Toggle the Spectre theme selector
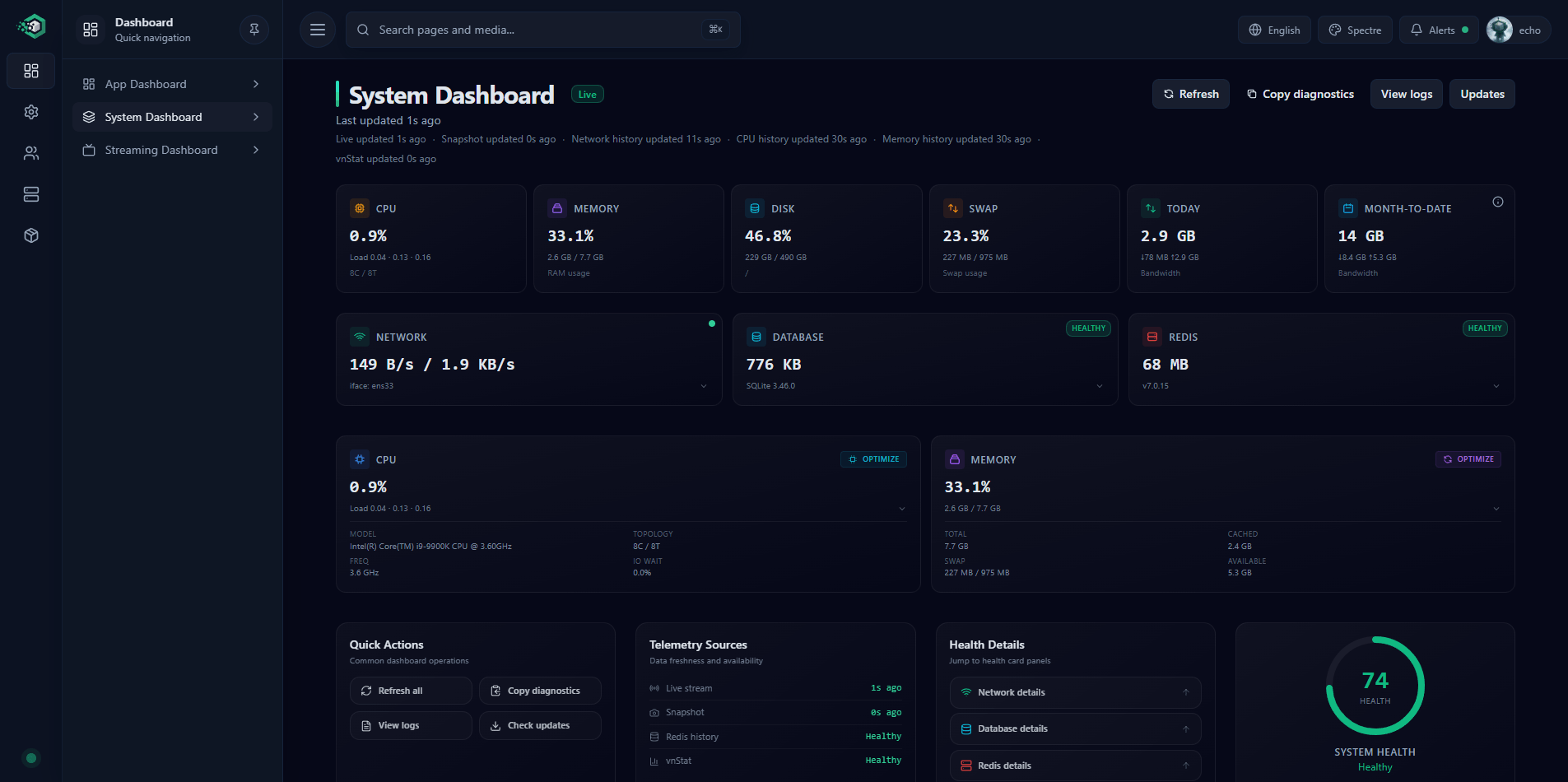Image resolution: width=1568 pixels, height=782 pixels. coord(1355,30)
